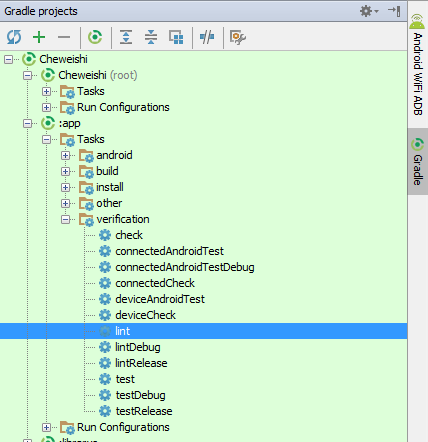Refresh all Gradle projects
The image size is (428, 442).
point(14,37)
